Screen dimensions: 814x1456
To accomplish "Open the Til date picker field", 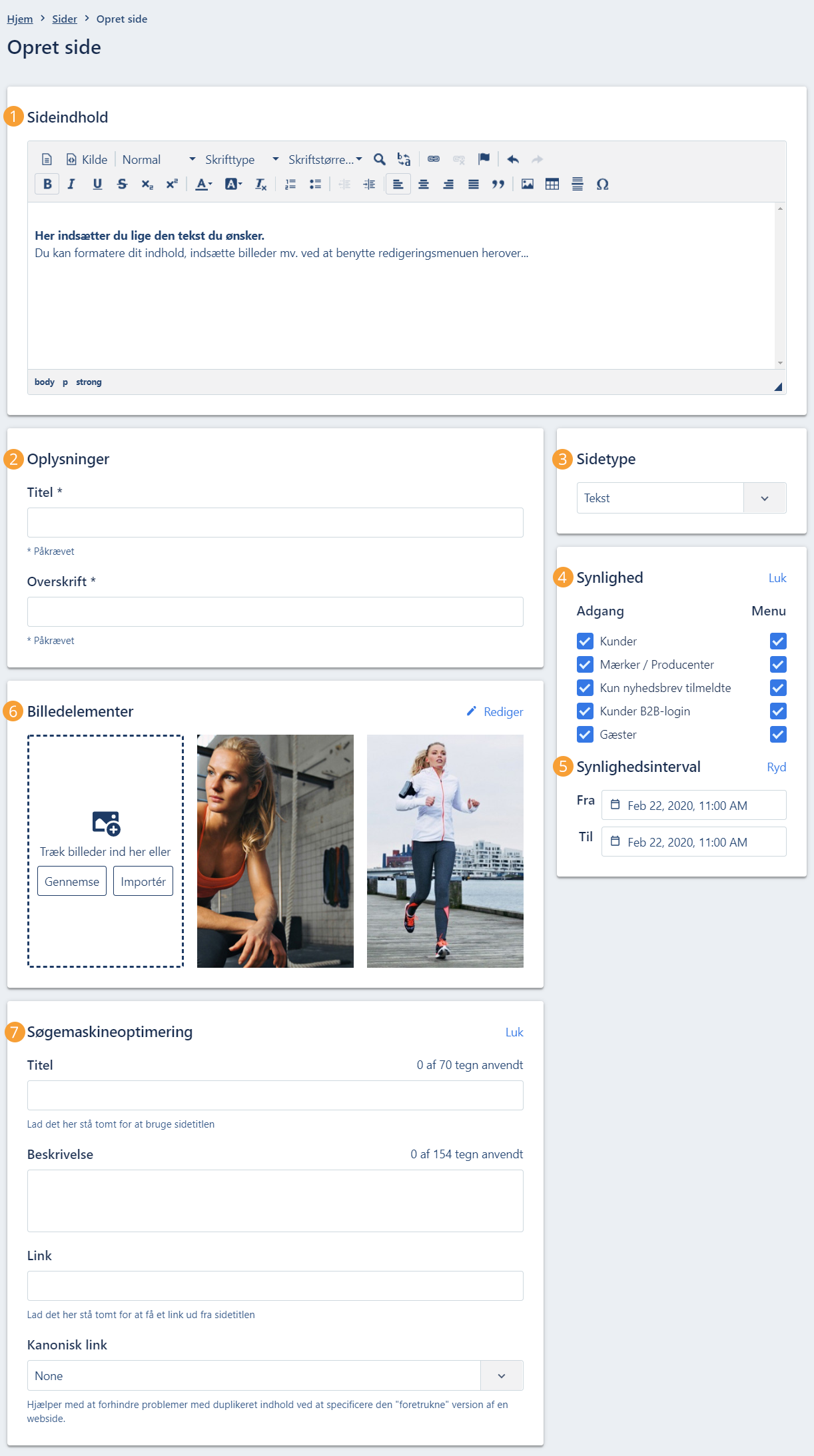I will pyautogui.click(x=694, y=842).
